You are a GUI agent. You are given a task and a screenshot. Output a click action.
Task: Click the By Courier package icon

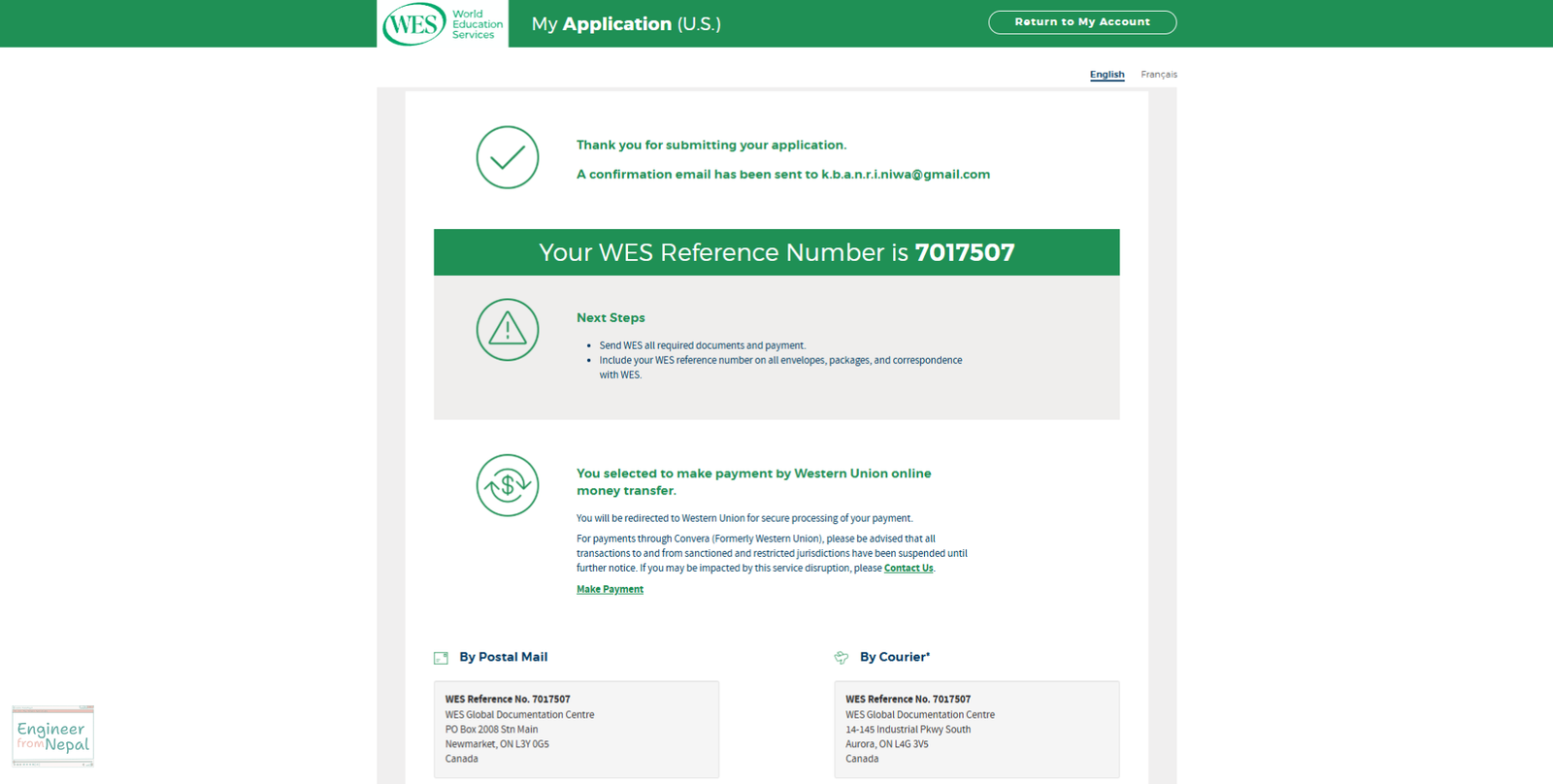tap(842, 658)
